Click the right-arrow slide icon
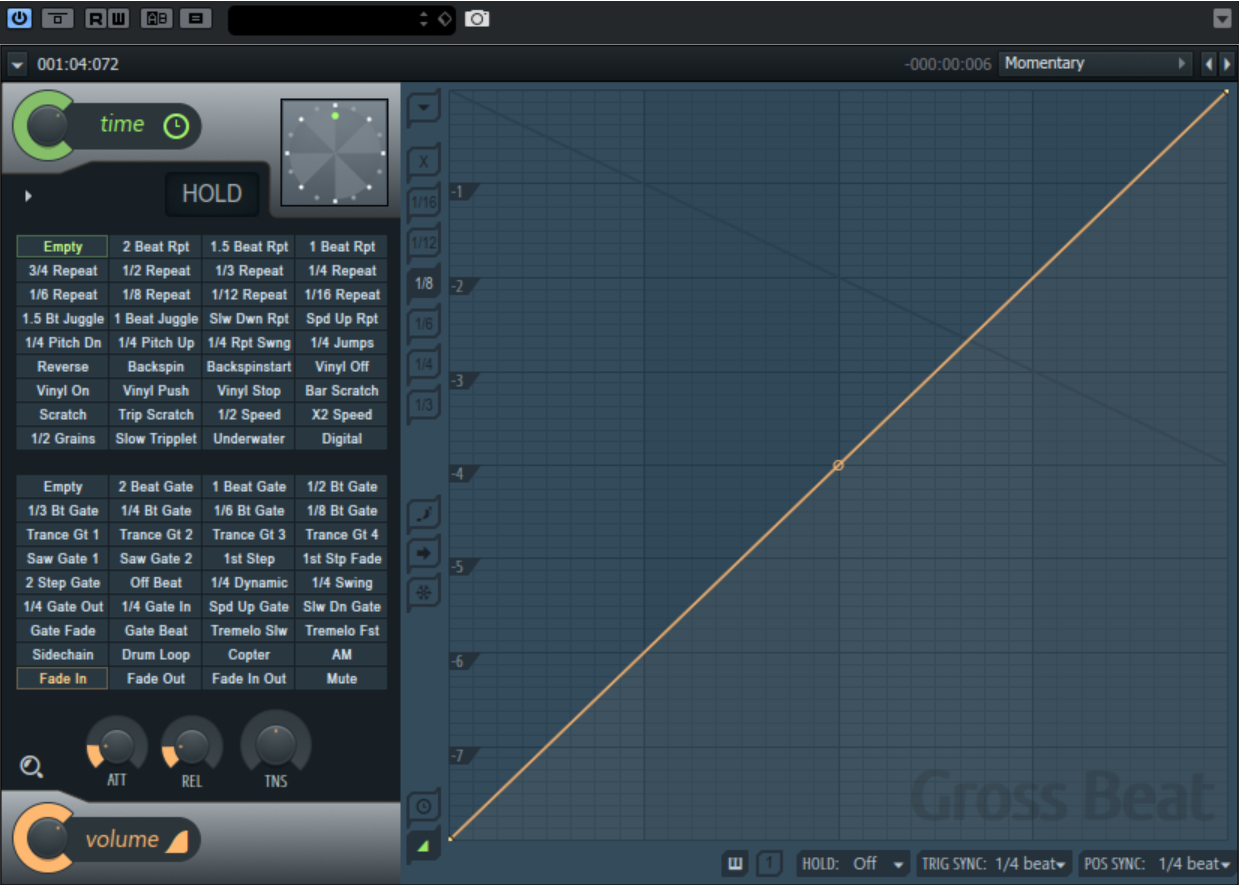1239x885 pixels. pos(424,553)
